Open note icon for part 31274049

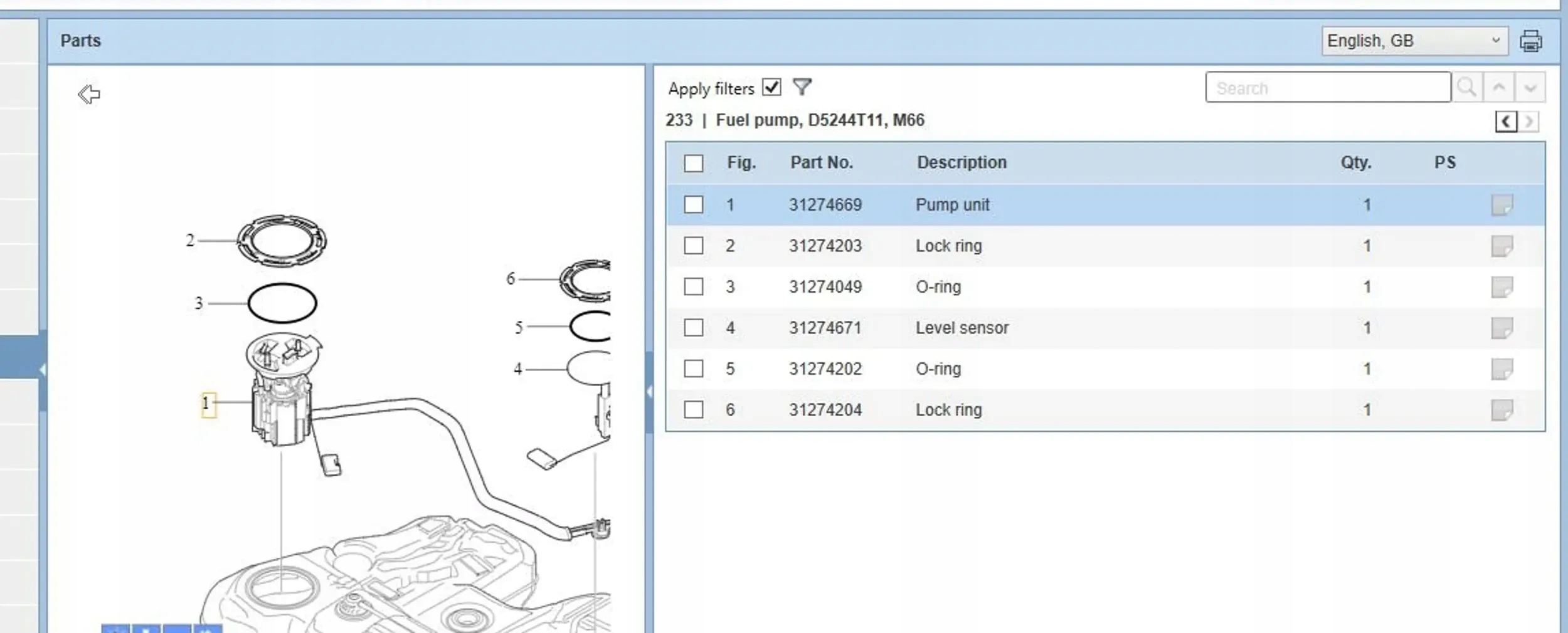coord(1502,287)
